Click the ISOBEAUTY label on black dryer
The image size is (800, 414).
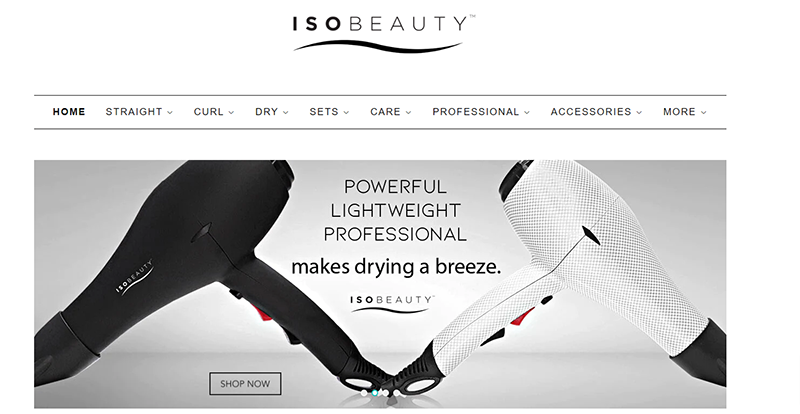point(135,278)
